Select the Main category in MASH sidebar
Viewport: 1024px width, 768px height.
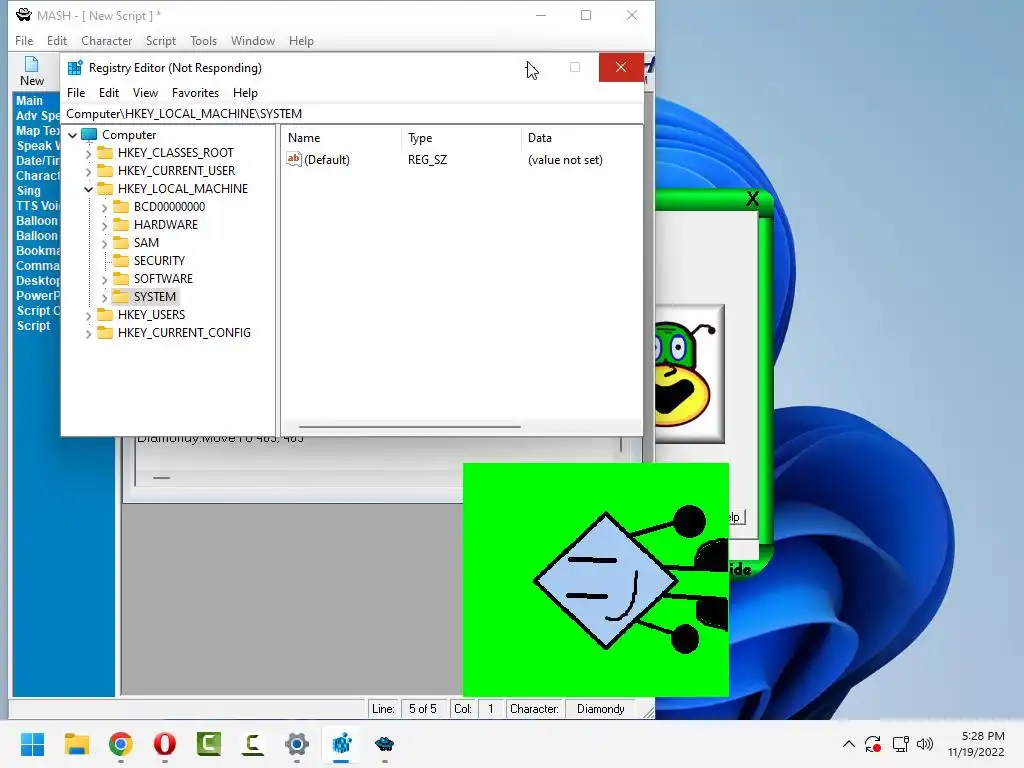tap(29, 101)
